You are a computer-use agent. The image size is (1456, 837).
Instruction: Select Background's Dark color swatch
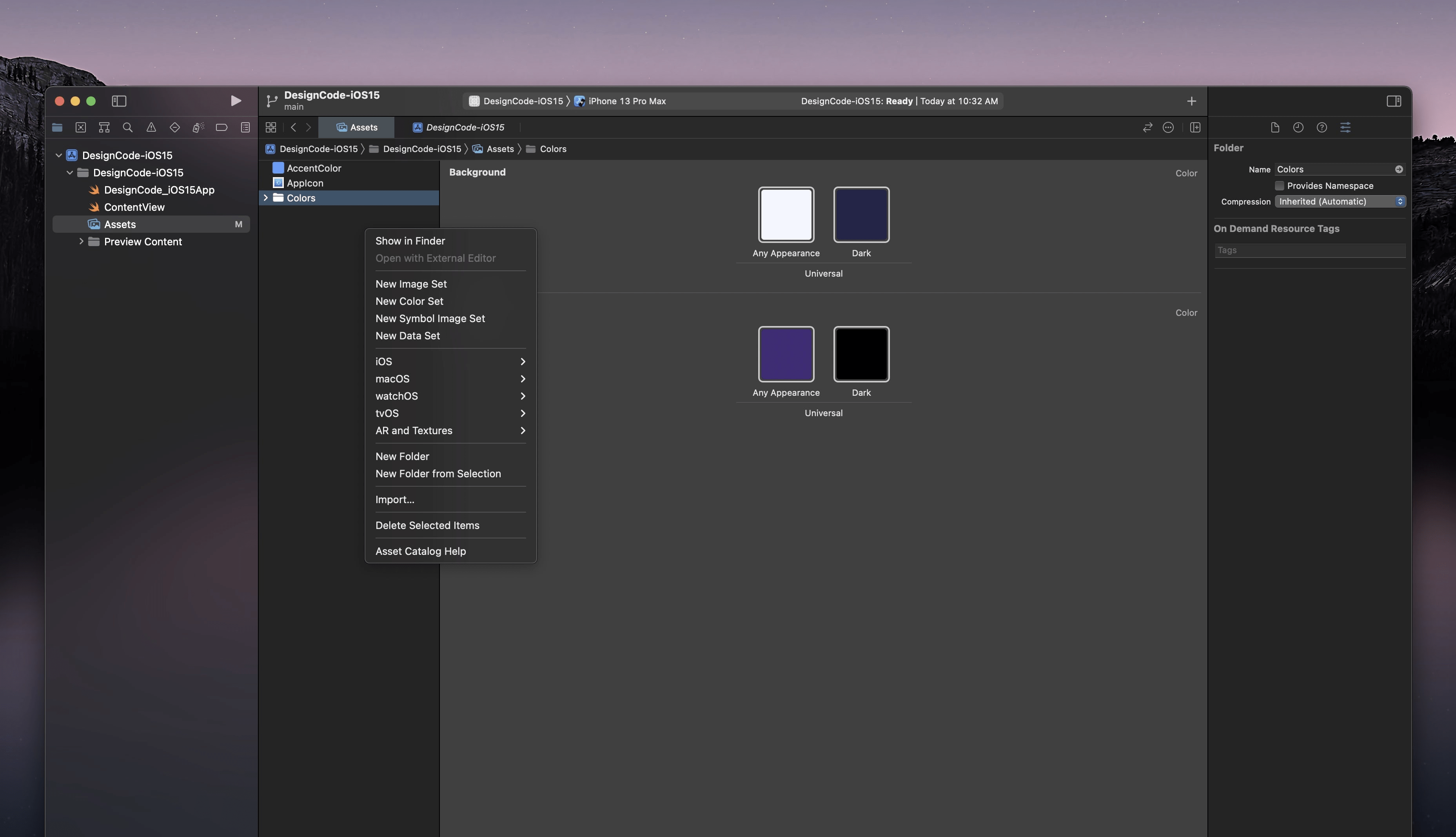861,214
